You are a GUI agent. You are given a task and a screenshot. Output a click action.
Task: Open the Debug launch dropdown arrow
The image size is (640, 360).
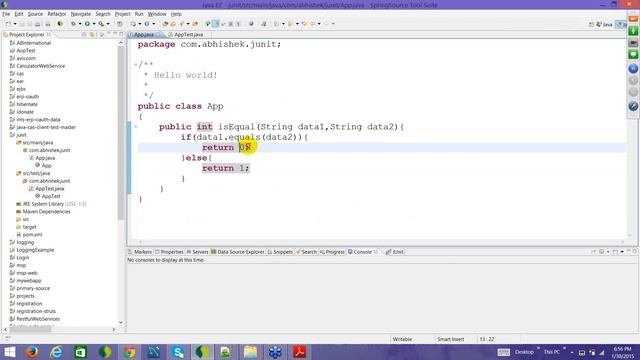[x=80, y=24]
